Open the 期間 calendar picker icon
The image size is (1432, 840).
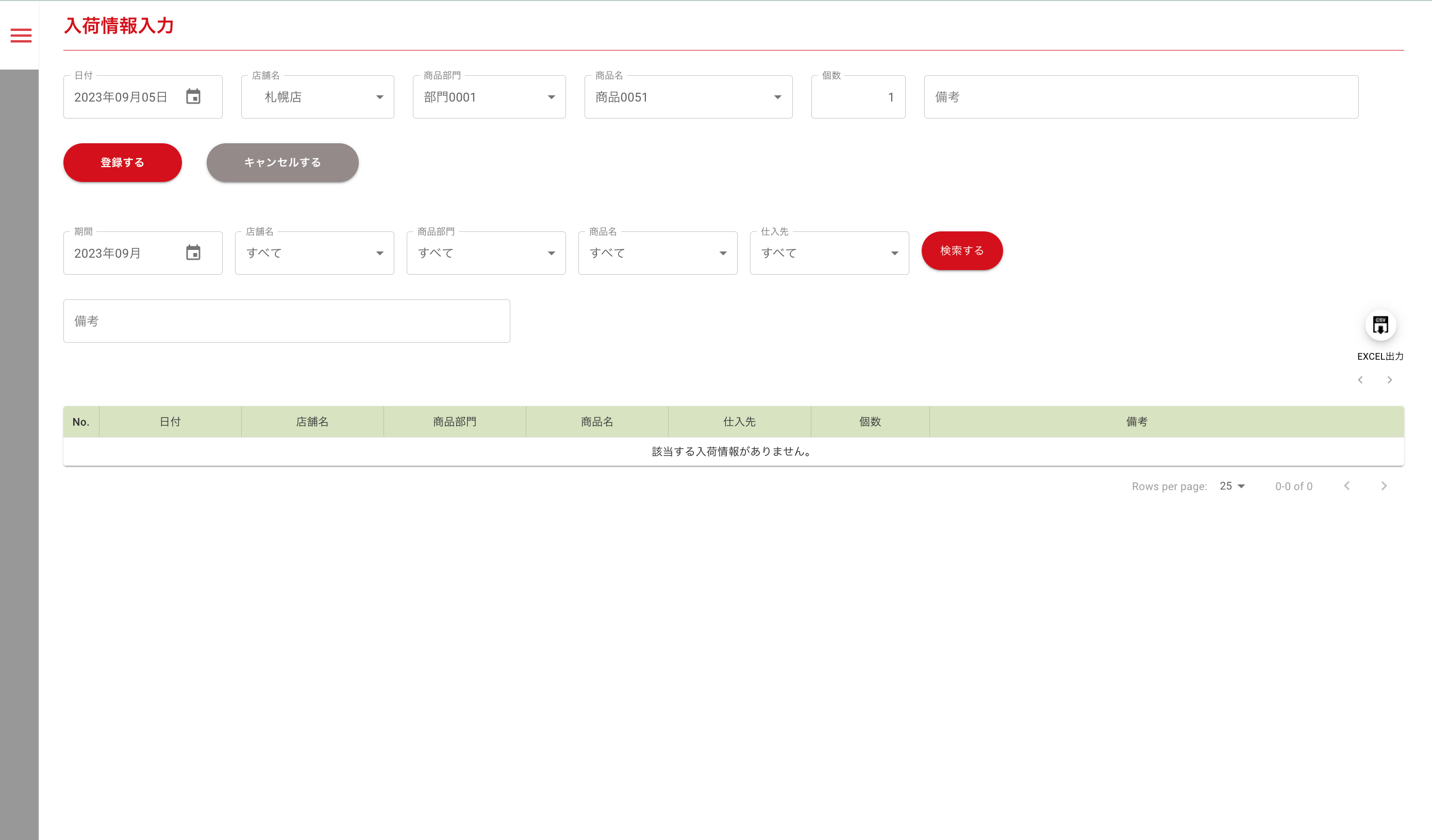point(193,253)
